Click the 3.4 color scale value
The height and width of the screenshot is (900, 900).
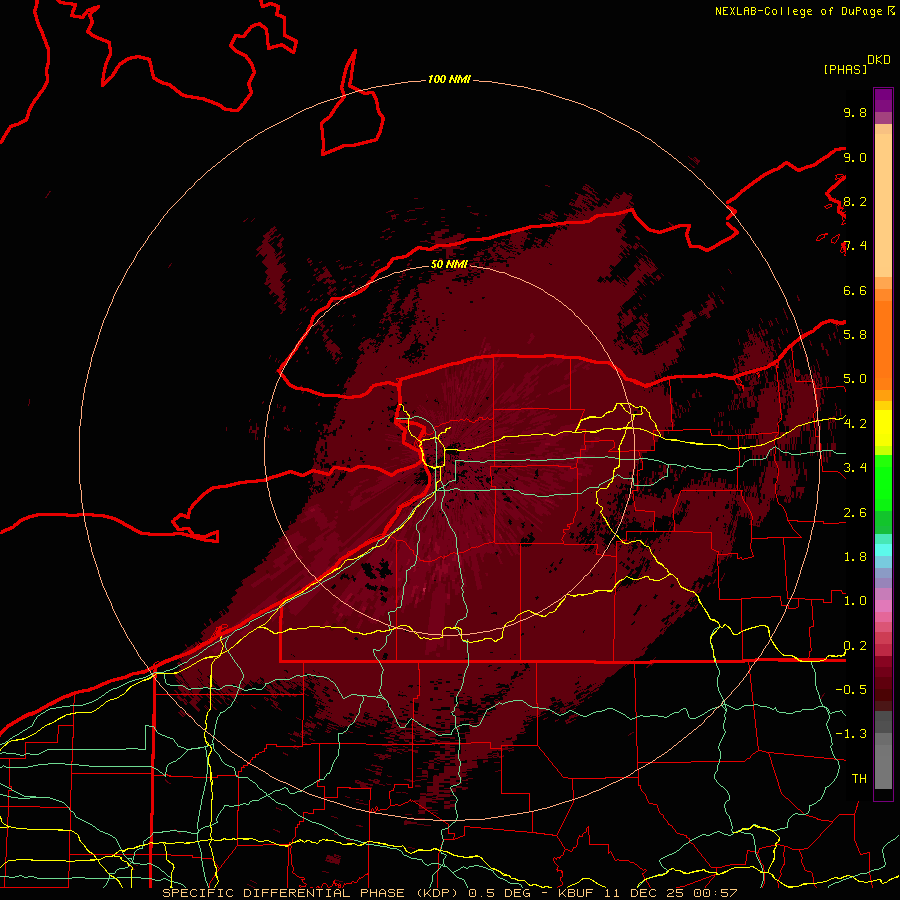click(855, 468)
